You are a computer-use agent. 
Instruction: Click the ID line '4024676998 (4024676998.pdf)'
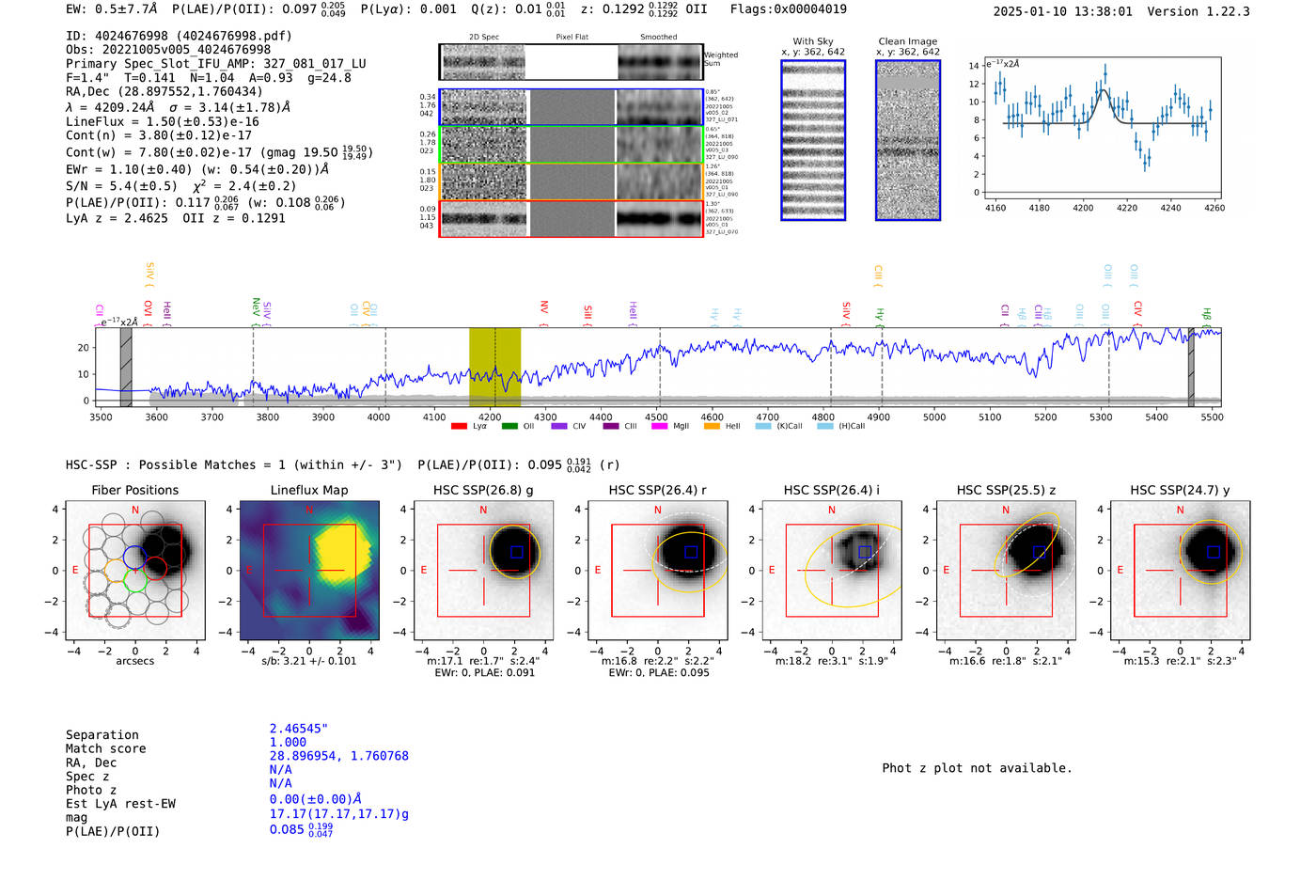coord(179,36)
